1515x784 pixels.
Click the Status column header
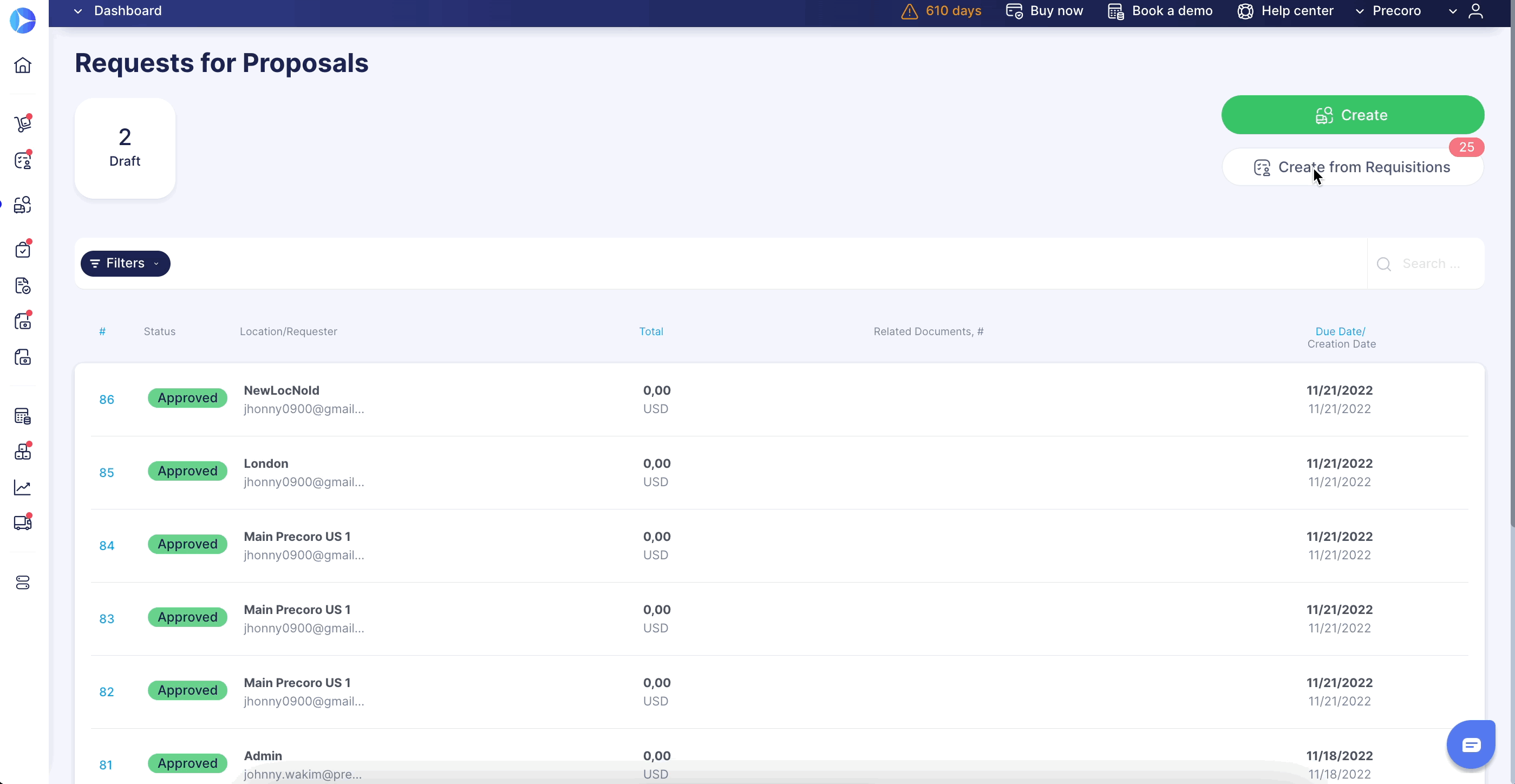[x=159, y=332]
